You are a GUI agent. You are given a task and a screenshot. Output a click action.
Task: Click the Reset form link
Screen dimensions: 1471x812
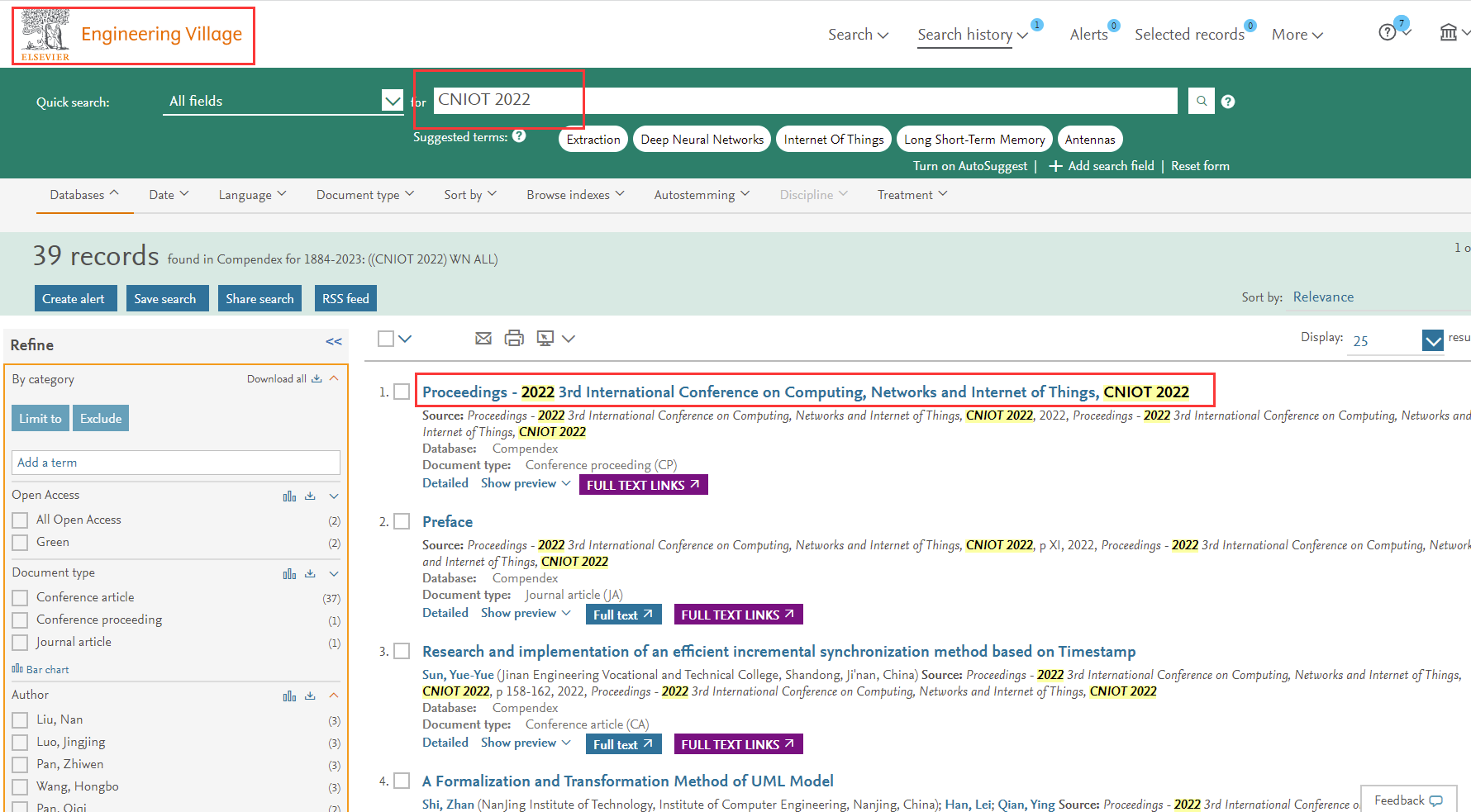[x=1200, y=166]
